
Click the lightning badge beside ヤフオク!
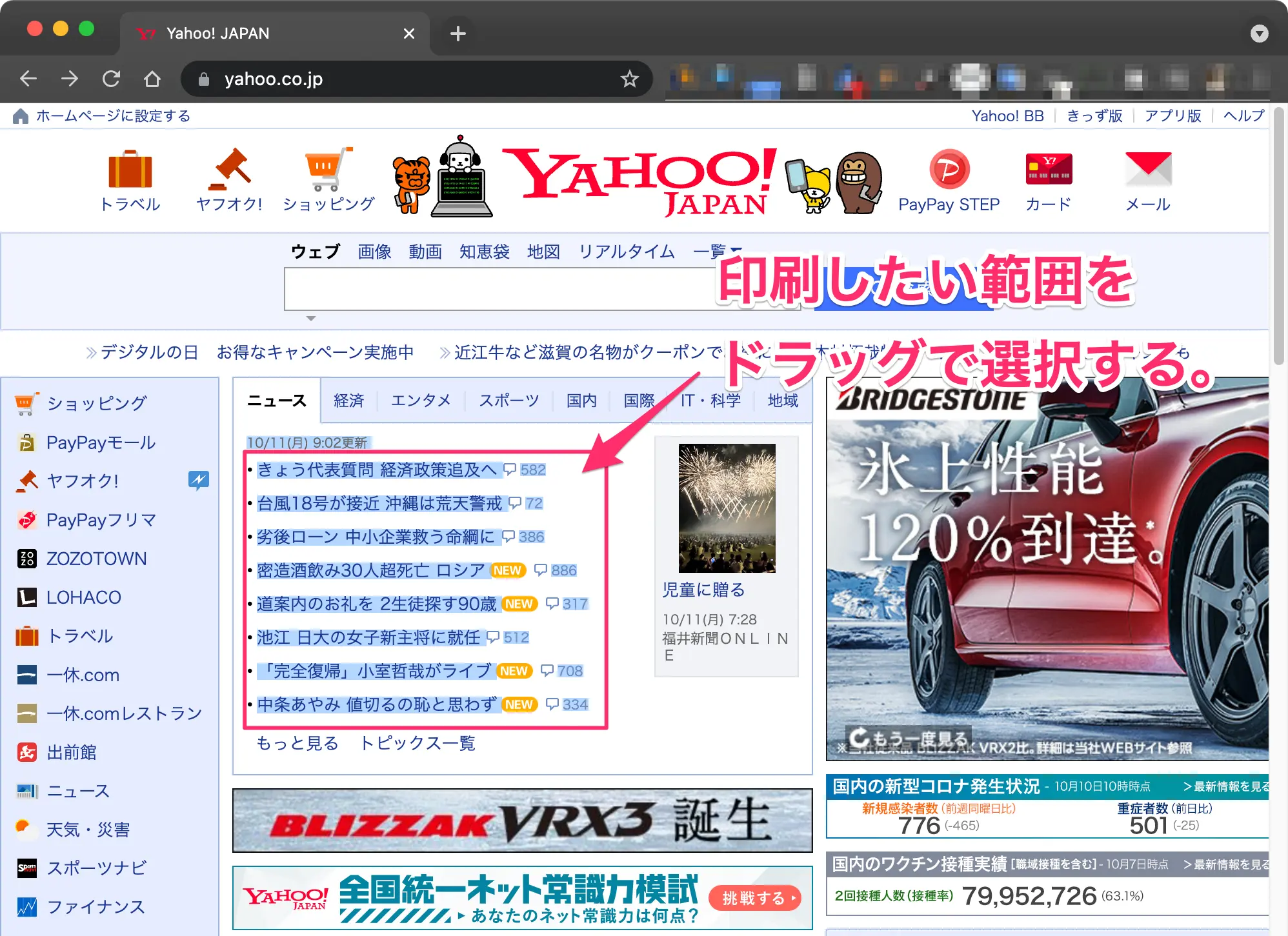click(x=199, y=480)
